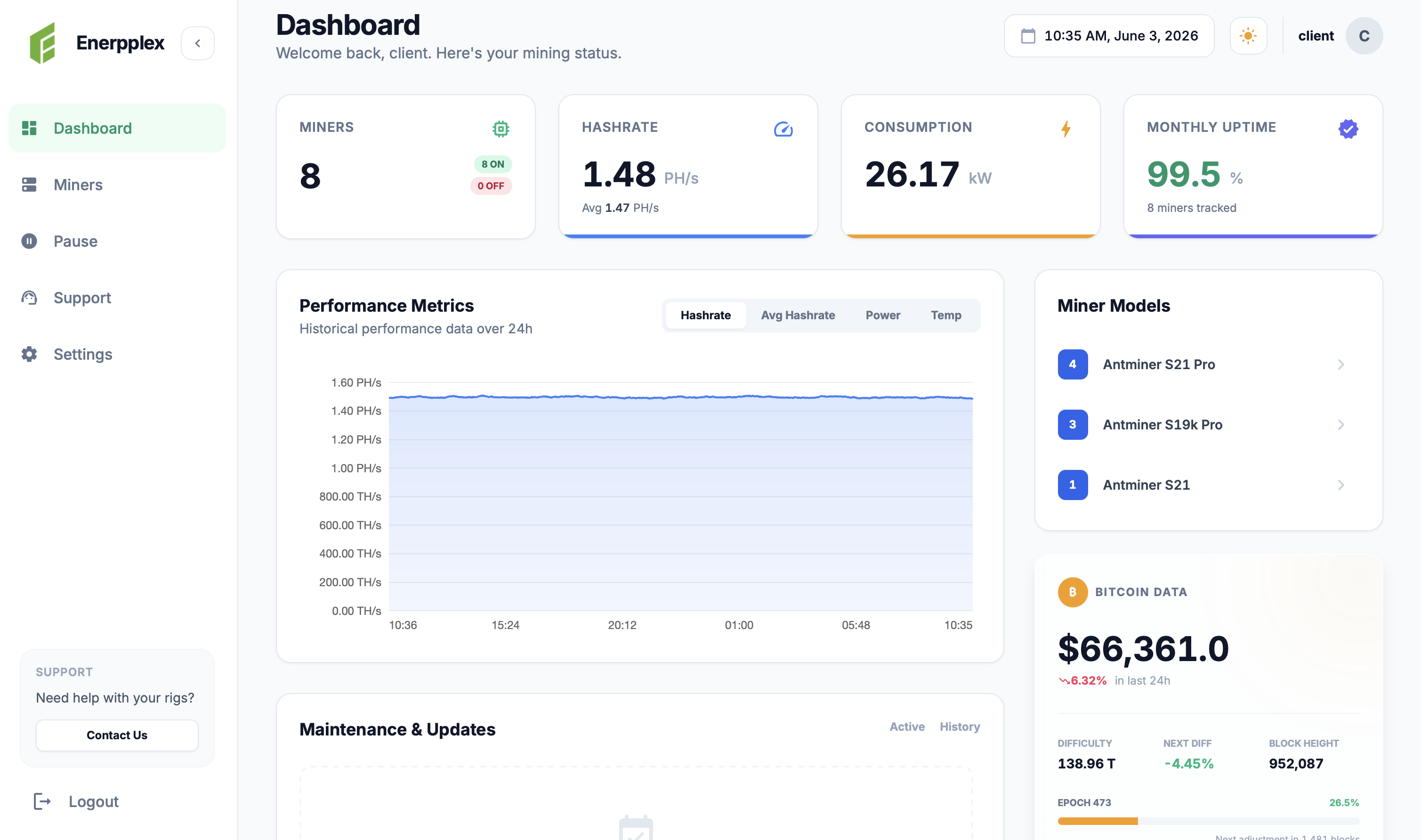This screenshot has height=840, width=1421.
Task: Click the Enerpplex green logo icon
Action: coord(43,43)
